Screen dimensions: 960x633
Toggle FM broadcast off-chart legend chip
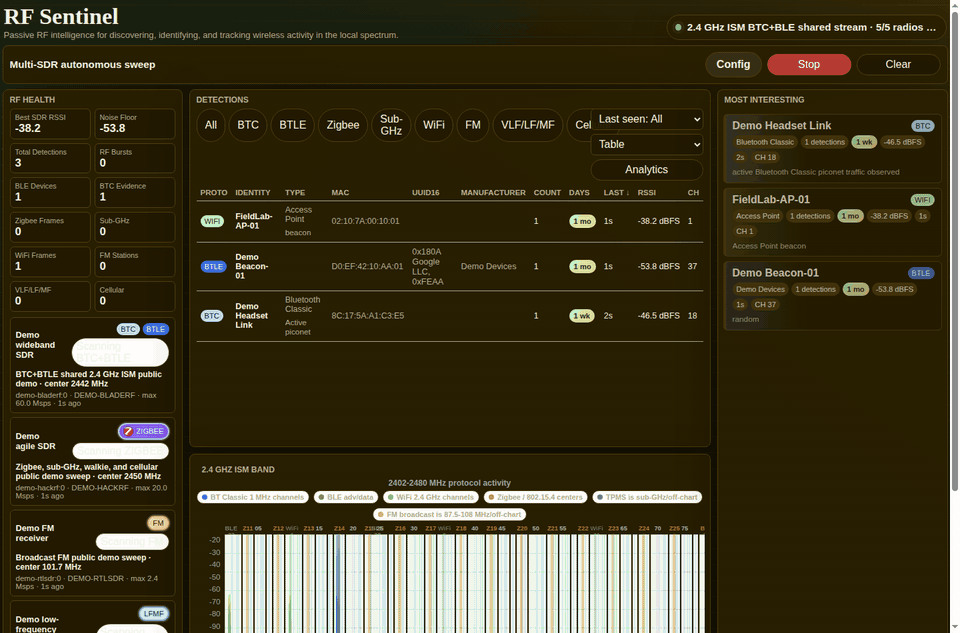click(x=450, y=514)
